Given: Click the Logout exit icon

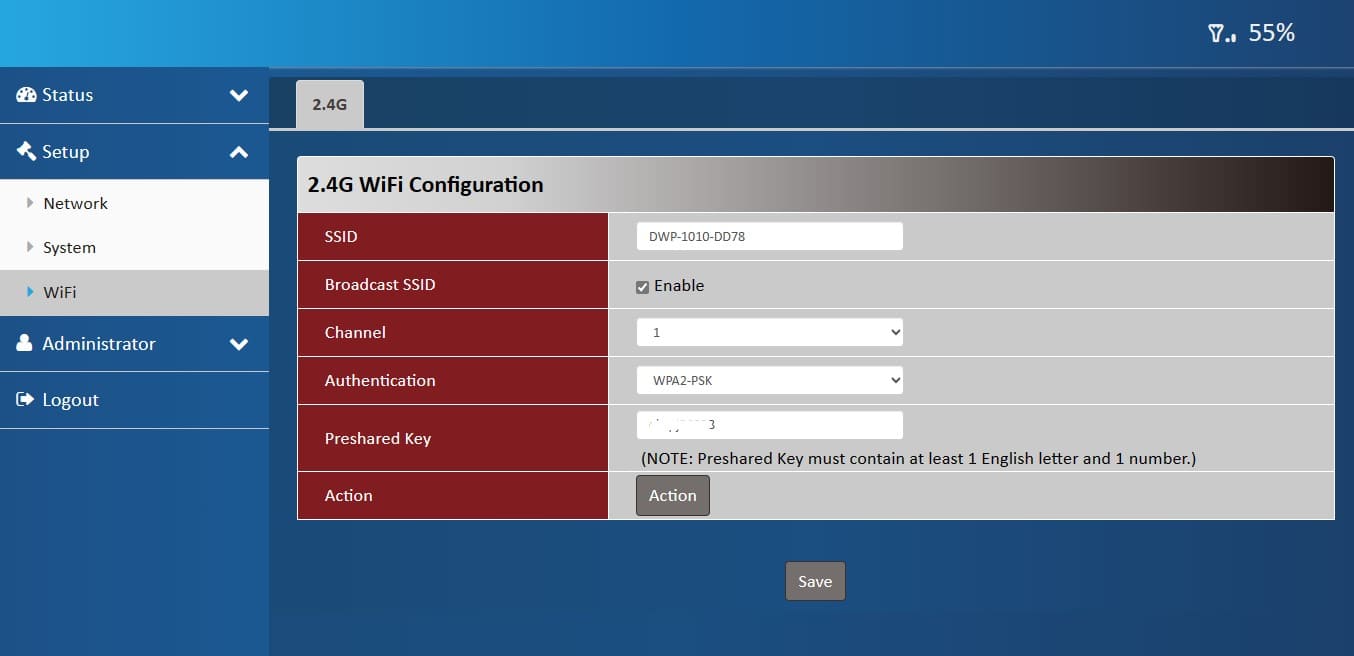Looking at the screenshot, I should 26,400.
